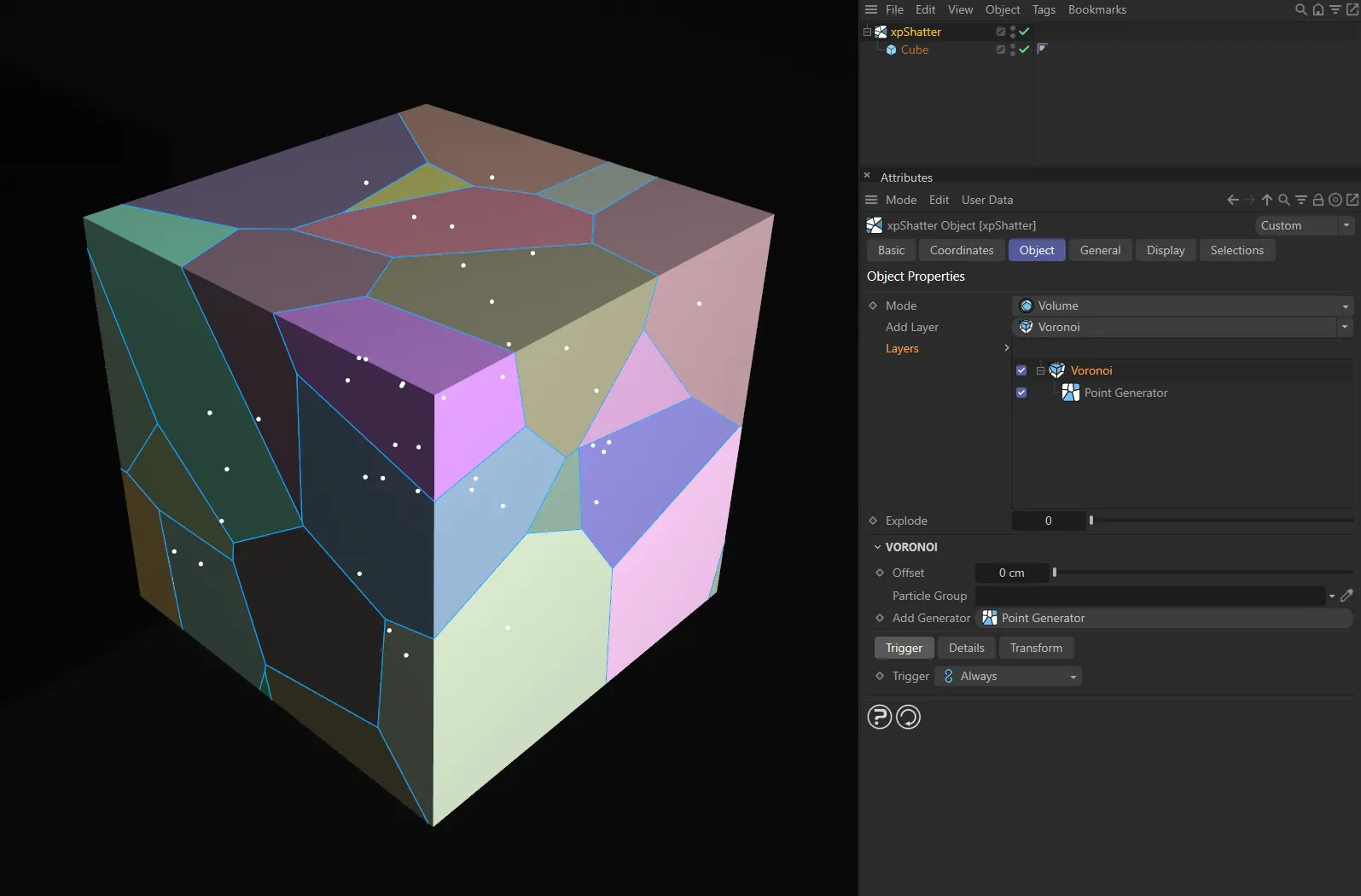
Task: Open the Object Manager hamburger menu
Action: 870,9
